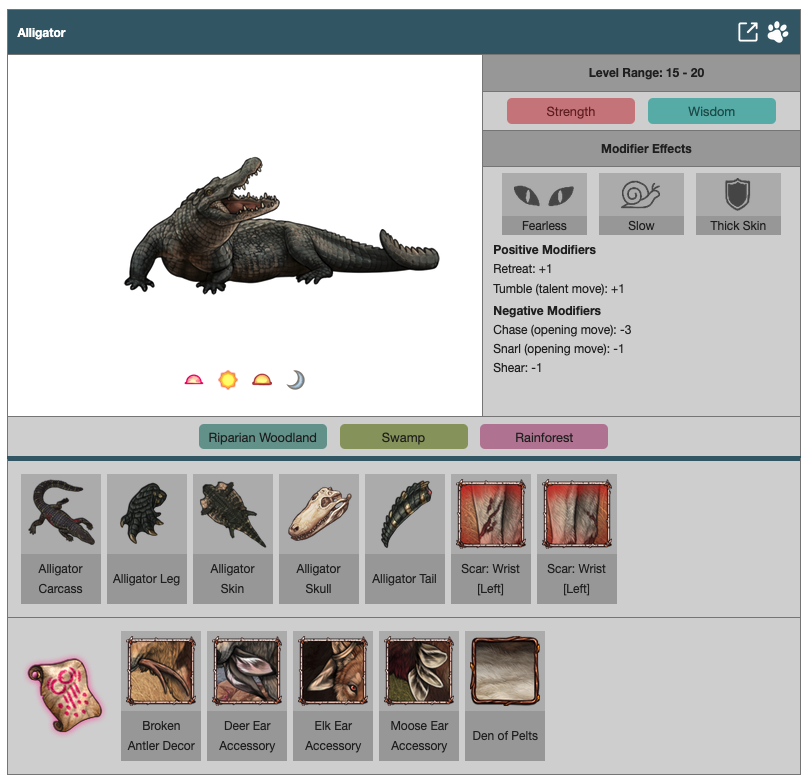Select the Fearless modifier eyes icon

(x=544, y=195)
